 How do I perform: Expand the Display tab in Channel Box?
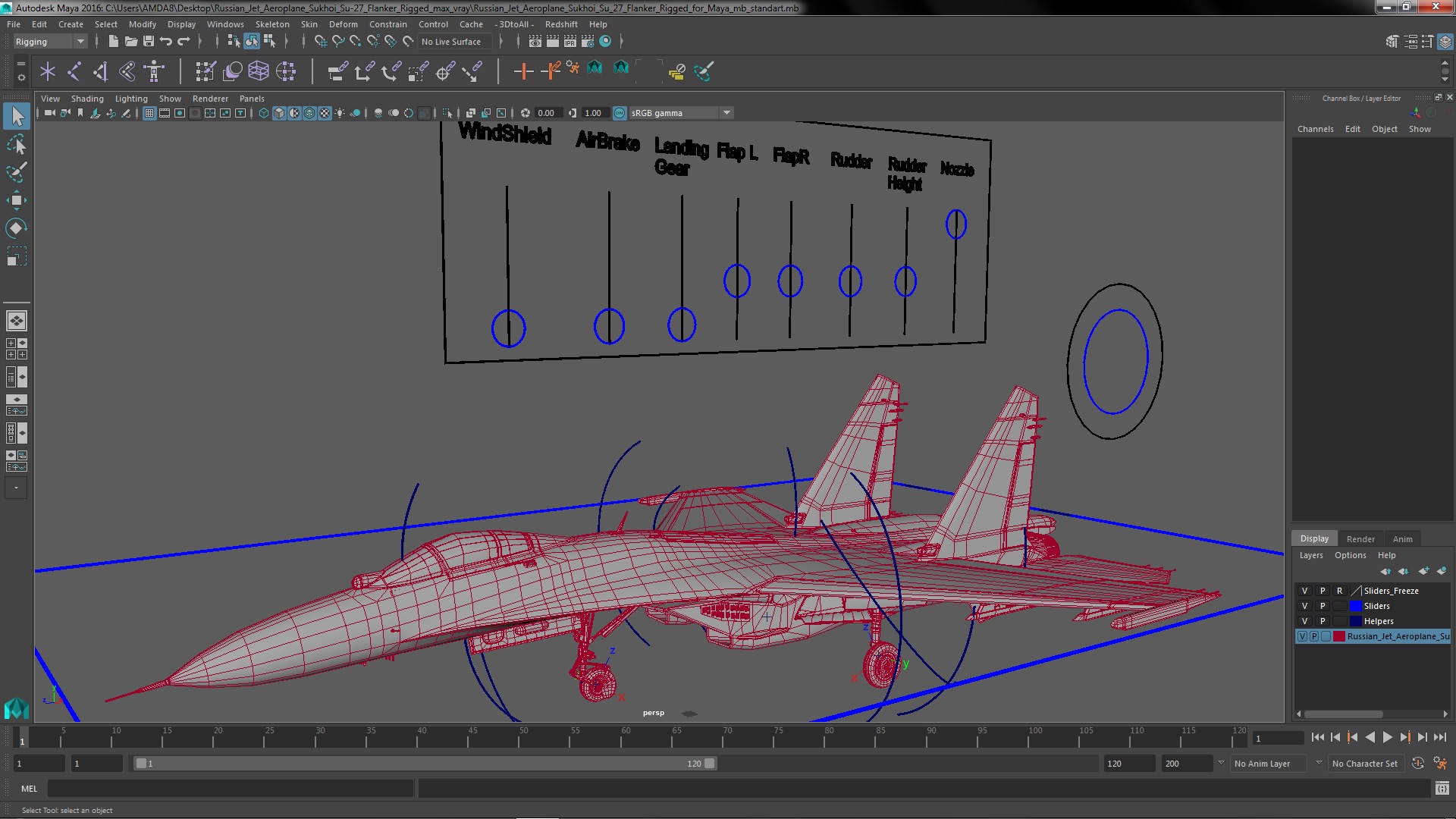[x=1314, y=539]
